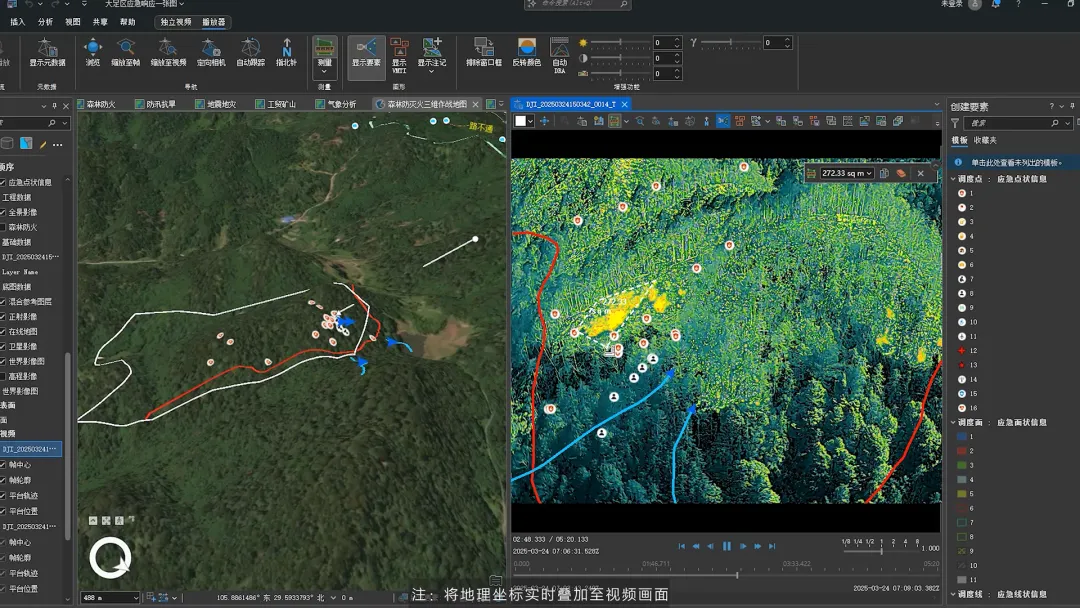
Task: Switch to the 气象分析 map tab
Action: pos(341,104)
